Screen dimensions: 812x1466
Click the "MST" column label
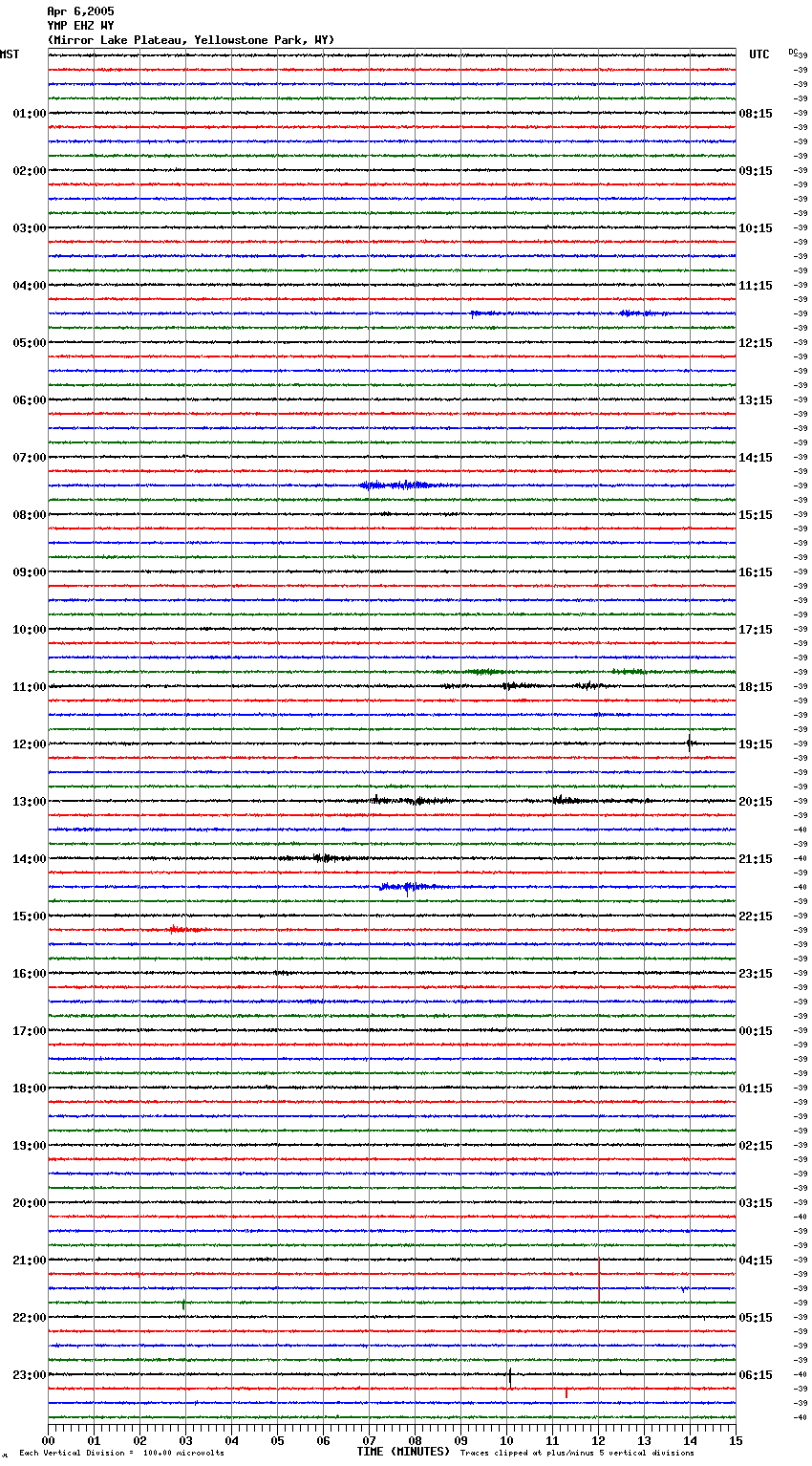click(x=10, y=54)
